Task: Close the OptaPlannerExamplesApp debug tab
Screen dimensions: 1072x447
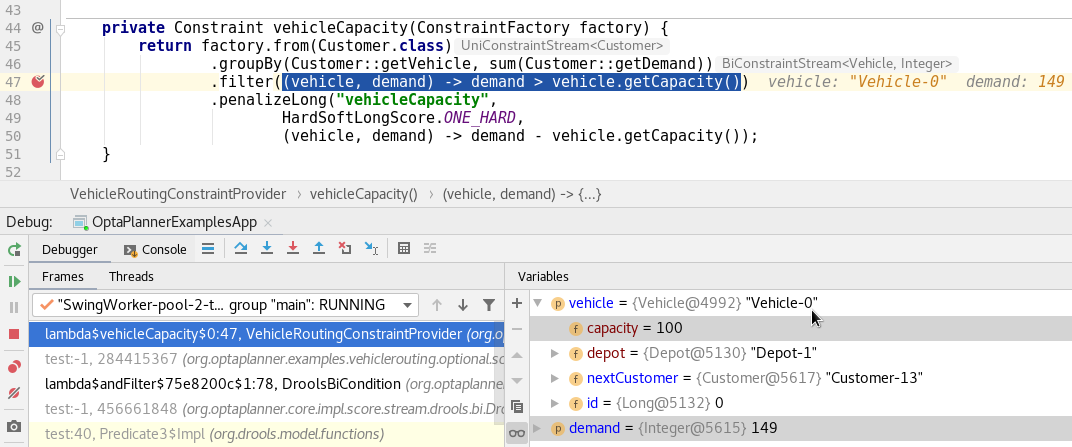Action: tap(268, 223)
